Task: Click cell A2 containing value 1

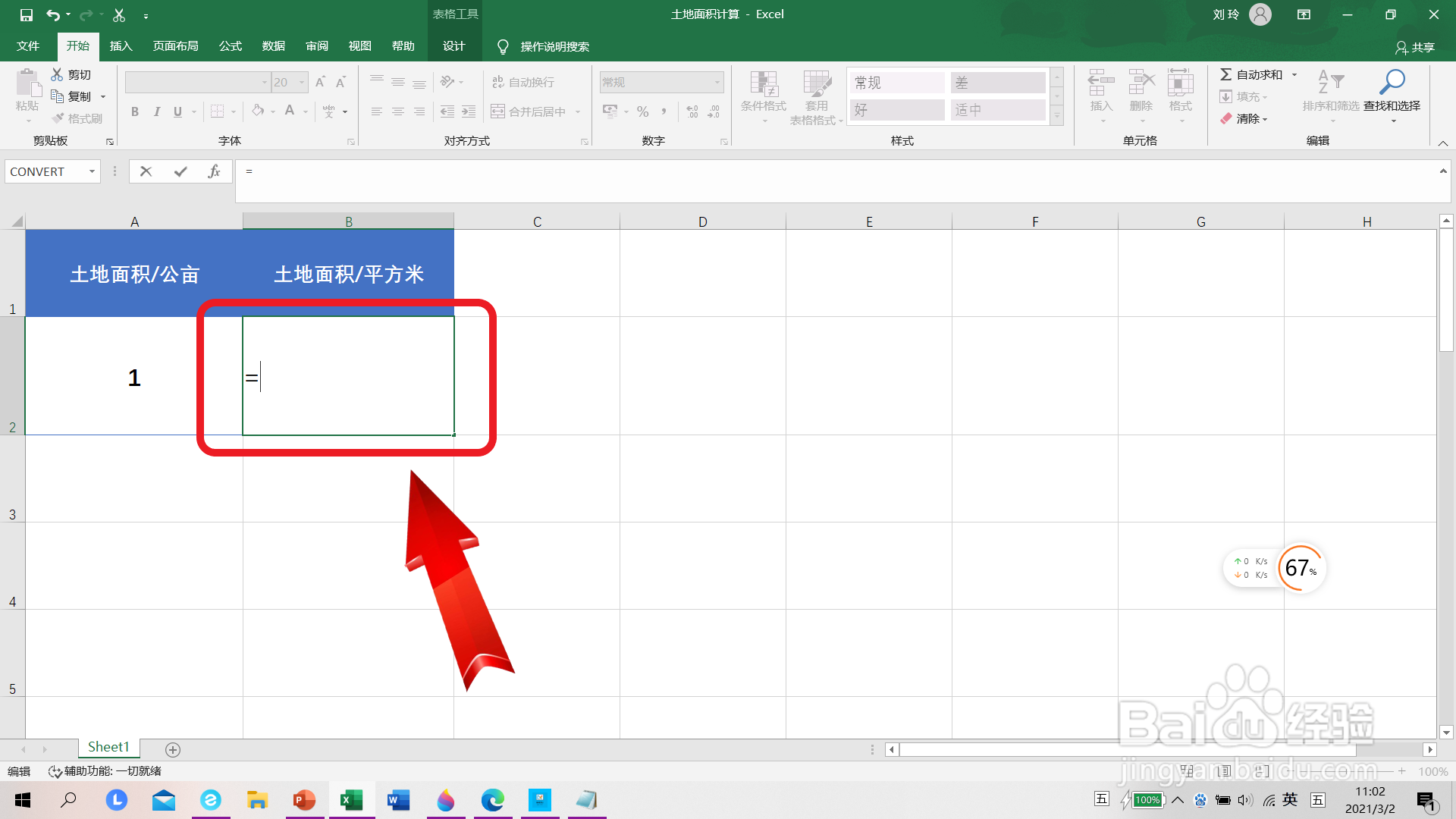Action: [134, 377]
